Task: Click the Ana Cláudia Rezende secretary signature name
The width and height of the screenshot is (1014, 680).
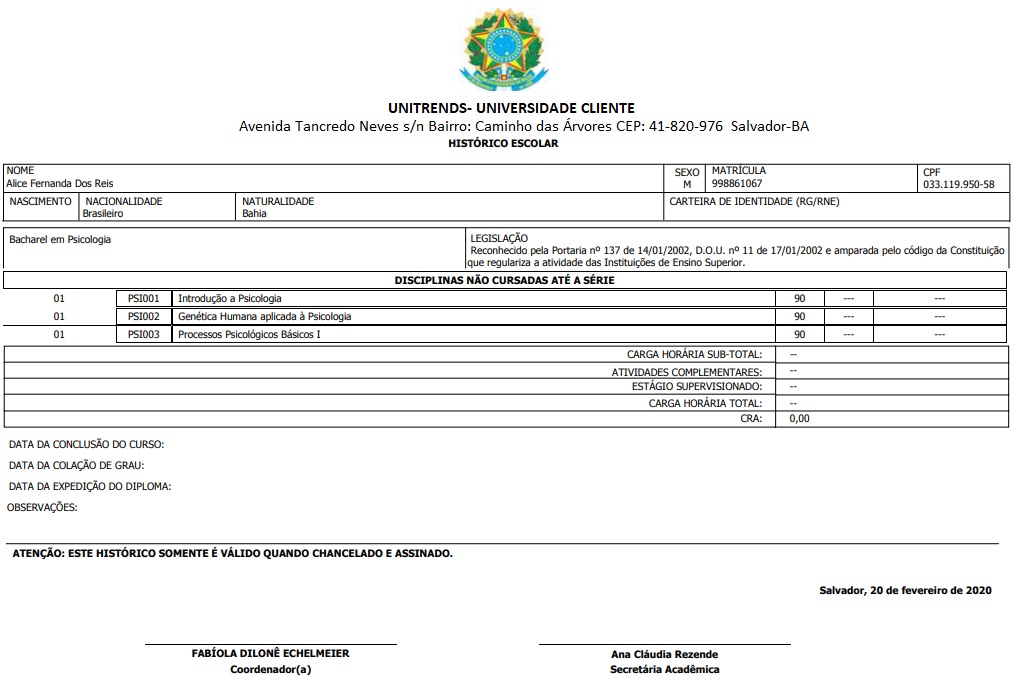Action: point(664,654)
